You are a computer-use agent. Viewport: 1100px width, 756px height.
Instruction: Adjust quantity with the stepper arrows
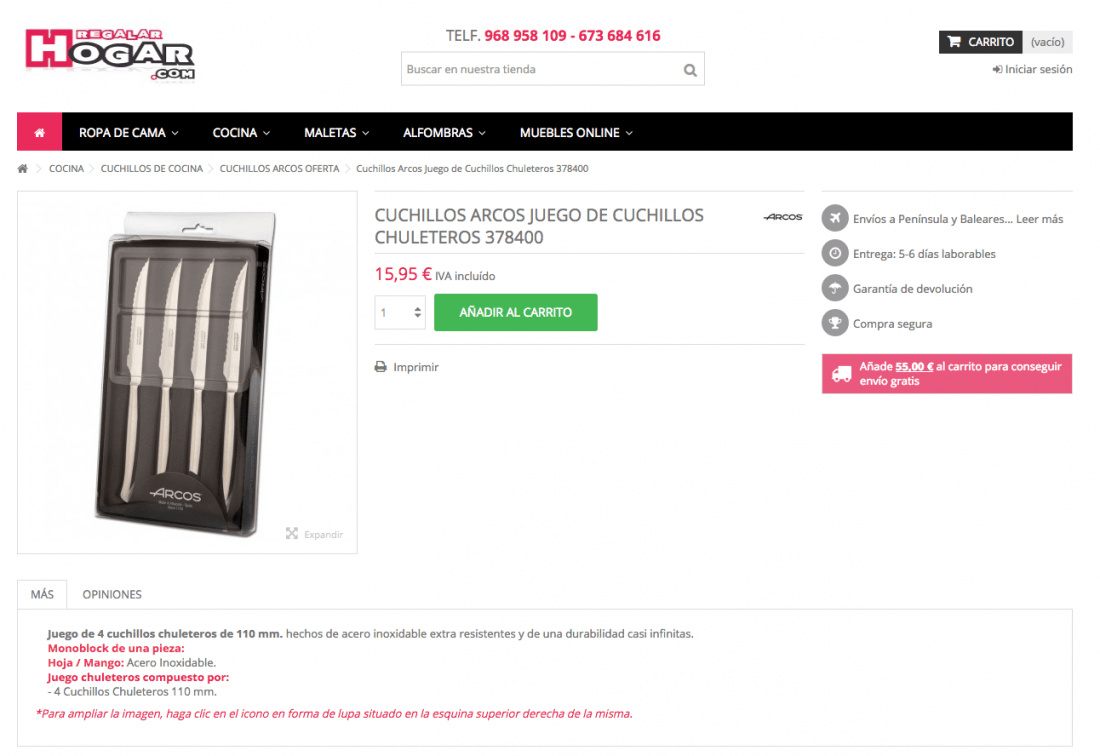click(417, 312)
